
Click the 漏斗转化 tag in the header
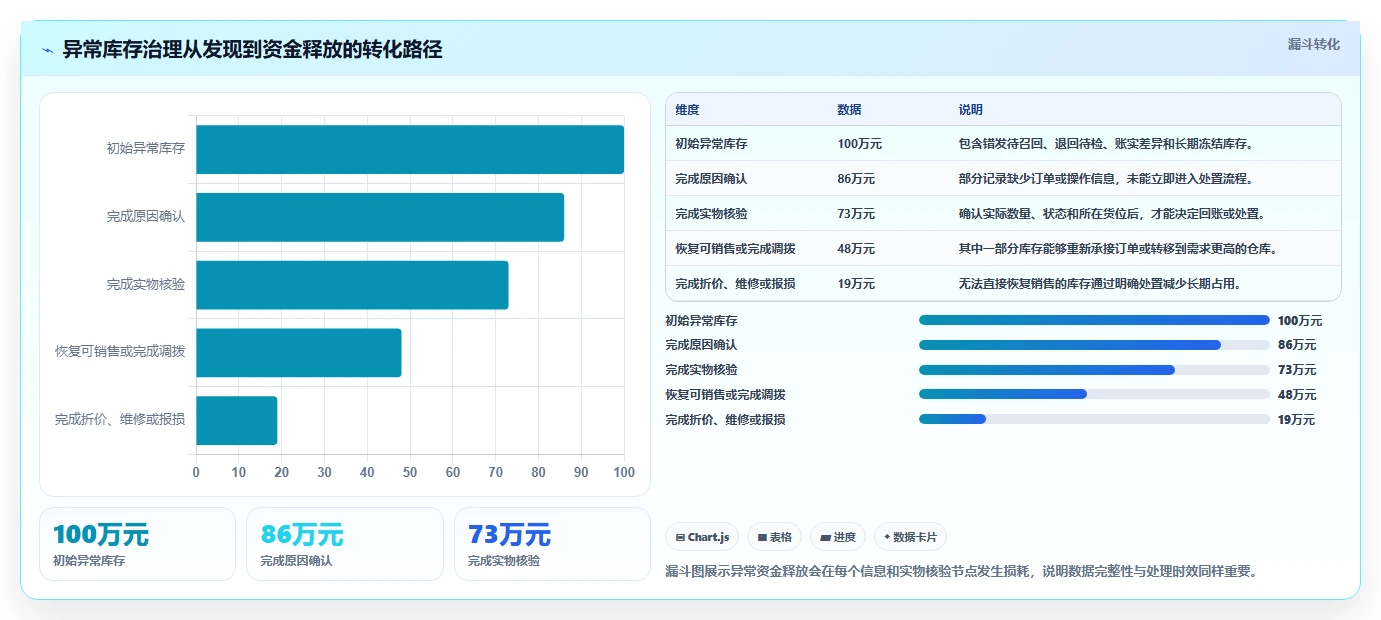tap(1313, 44)
